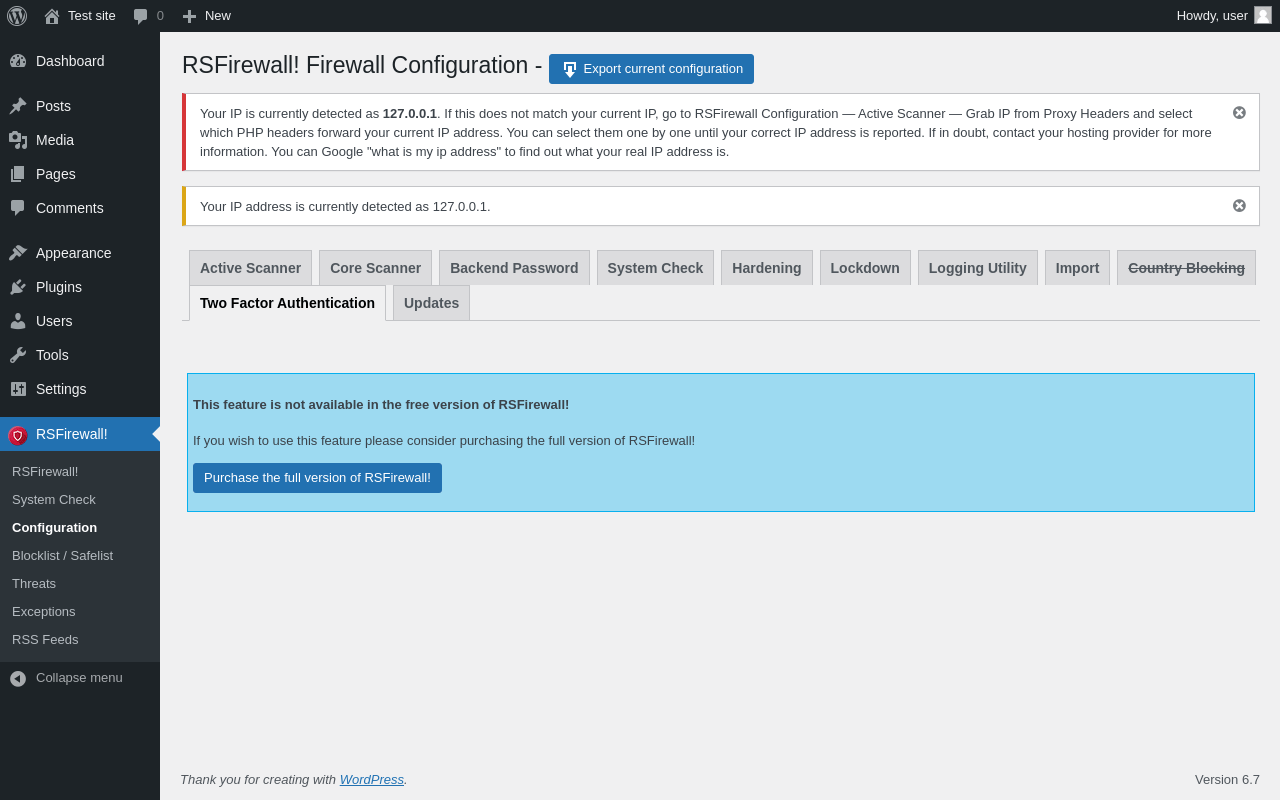Purchase the full version of RSFirewall!
The image size is (1280, 800).
coord(317,478)
